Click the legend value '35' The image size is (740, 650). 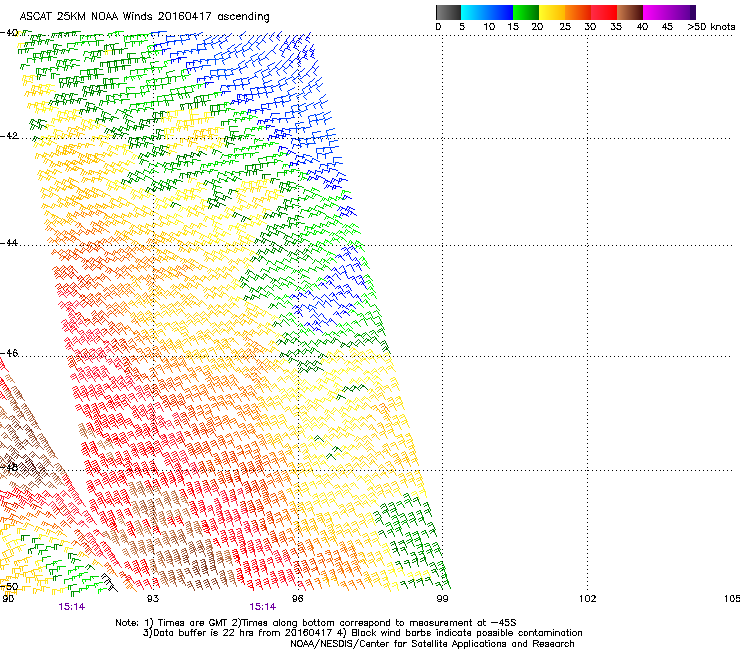click(x=616, y=27)
